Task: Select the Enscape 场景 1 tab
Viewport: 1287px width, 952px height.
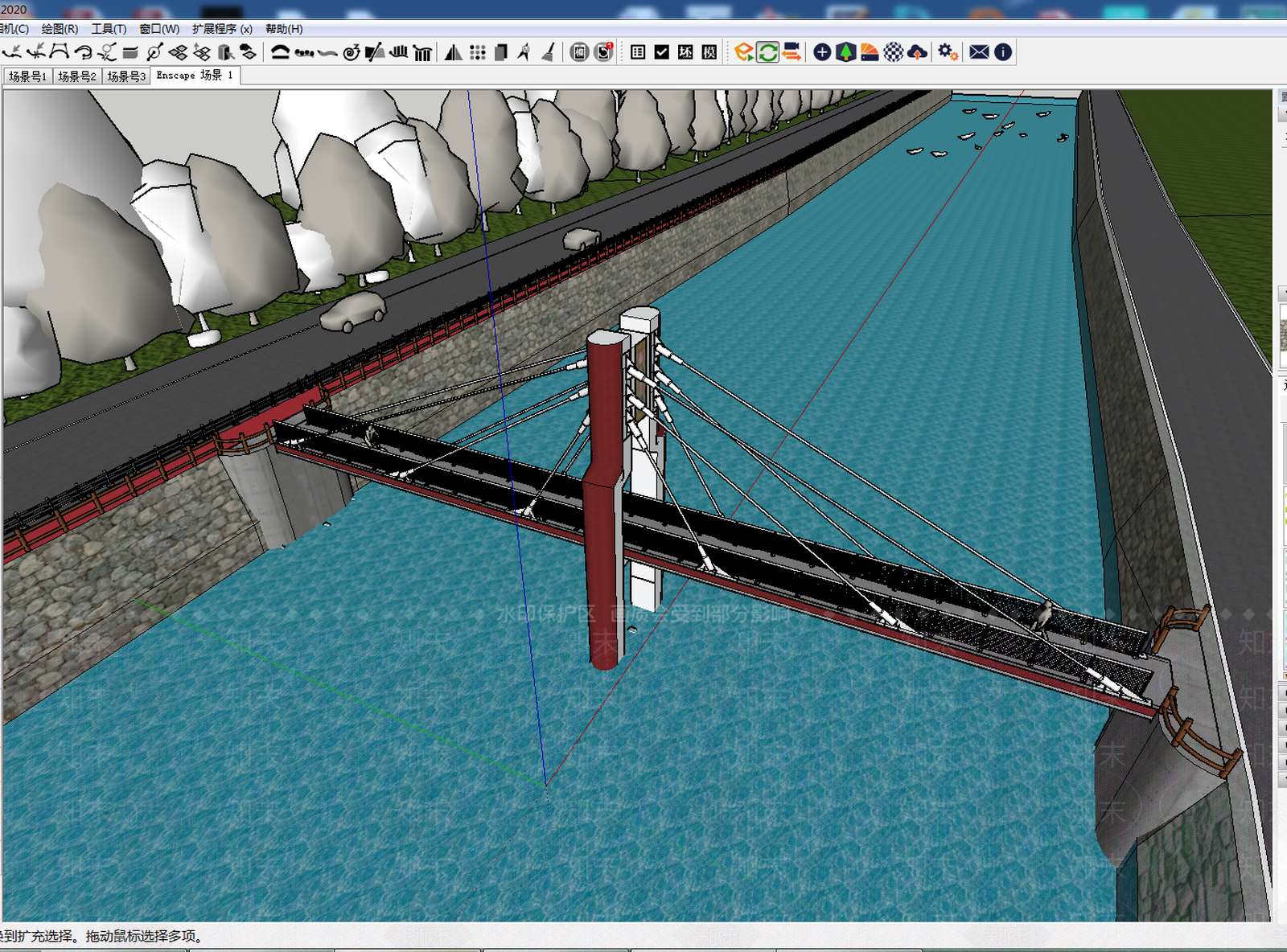Action: click(x=195, y=76)
